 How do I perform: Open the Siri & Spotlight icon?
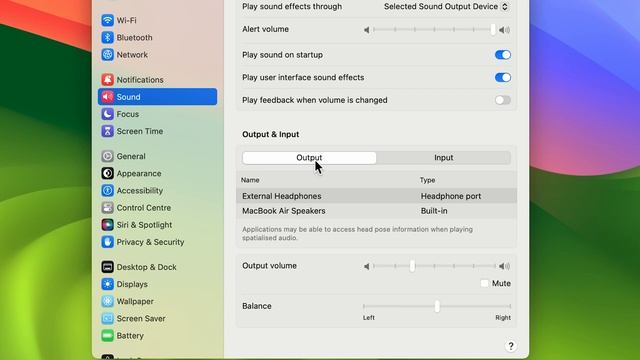107,224
